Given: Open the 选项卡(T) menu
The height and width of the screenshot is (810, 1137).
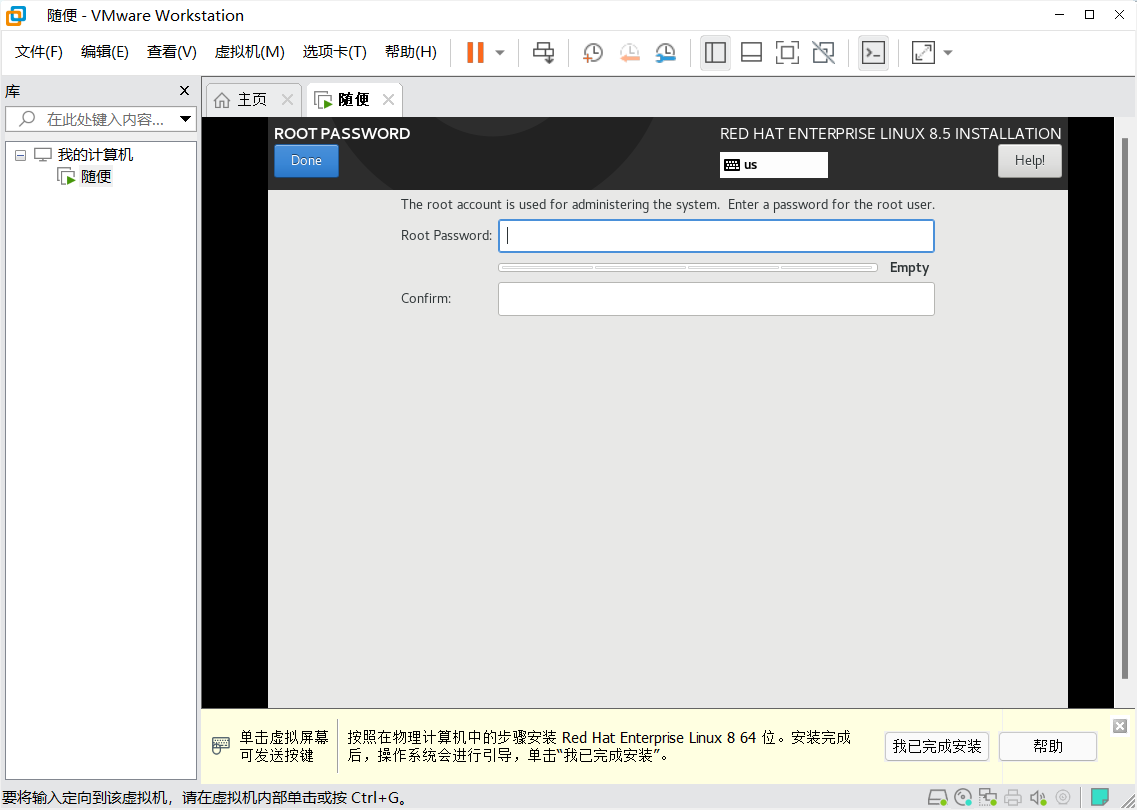Looking at the screenshot, I should tap(334, 51).
